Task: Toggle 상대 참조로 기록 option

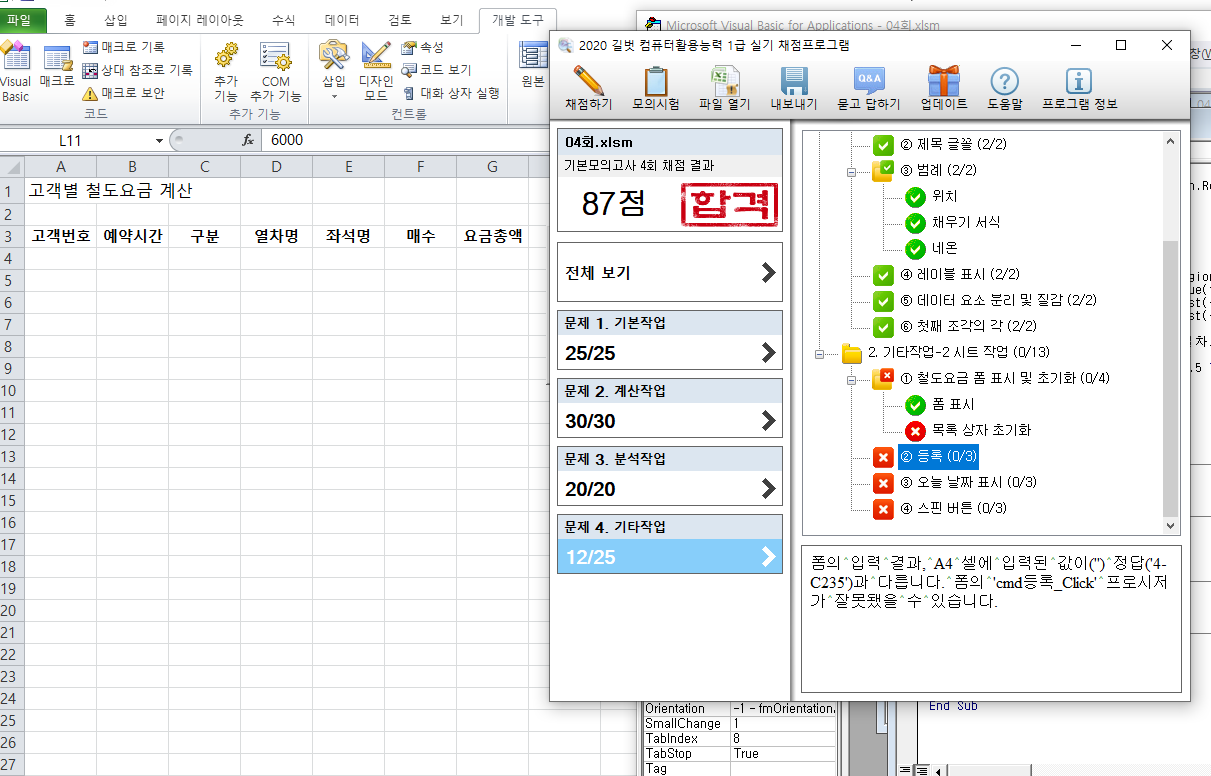Action: [x=137, y=70]
